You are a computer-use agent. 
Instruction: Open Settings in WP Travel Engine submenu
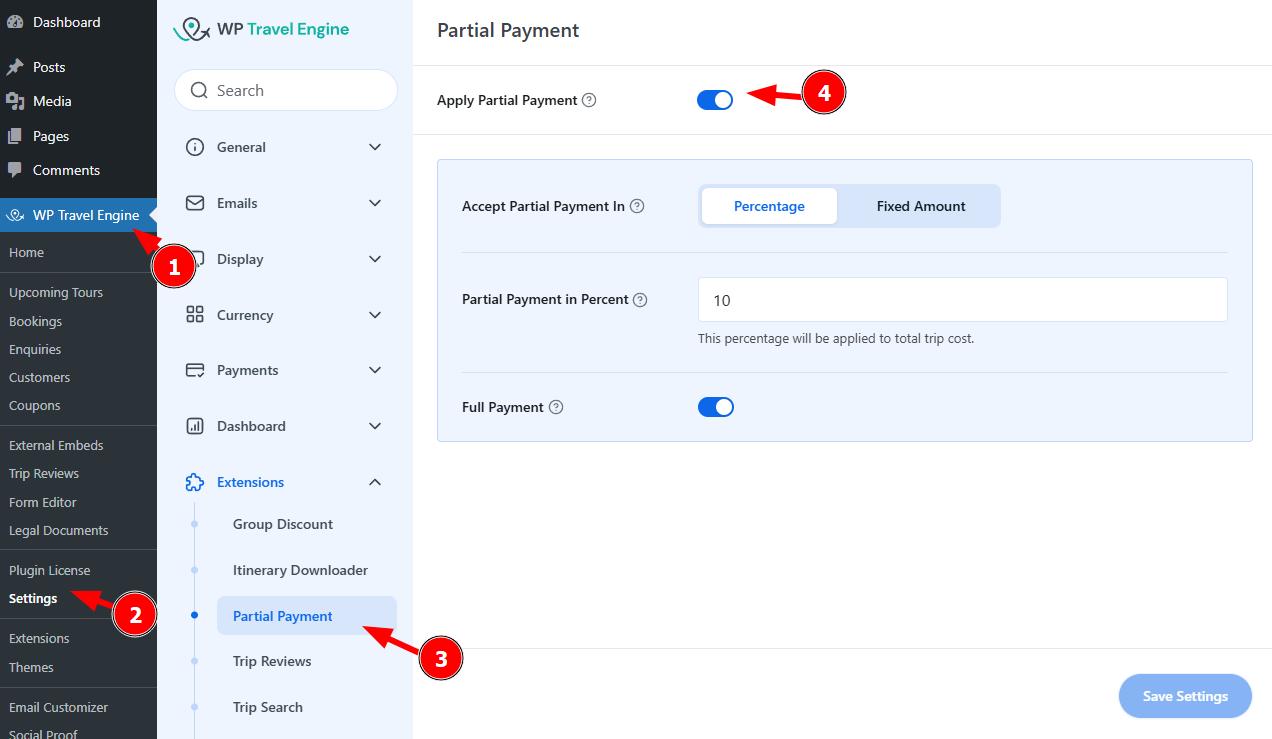tap(33, 598)
